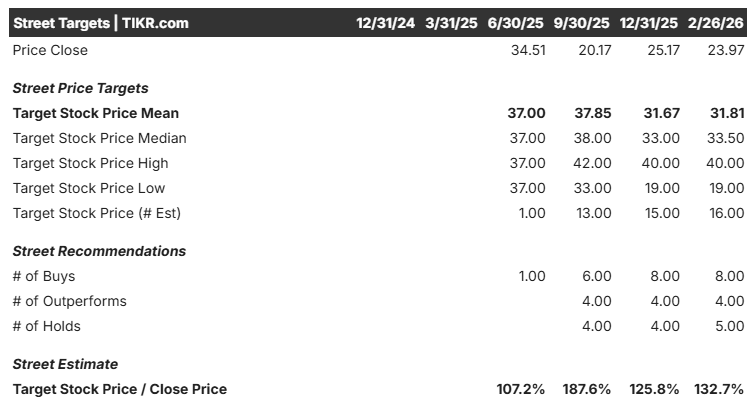Viewport: 747px width, 411px height.
Task: Select the 2/26/26 column header
Action: 715,23
